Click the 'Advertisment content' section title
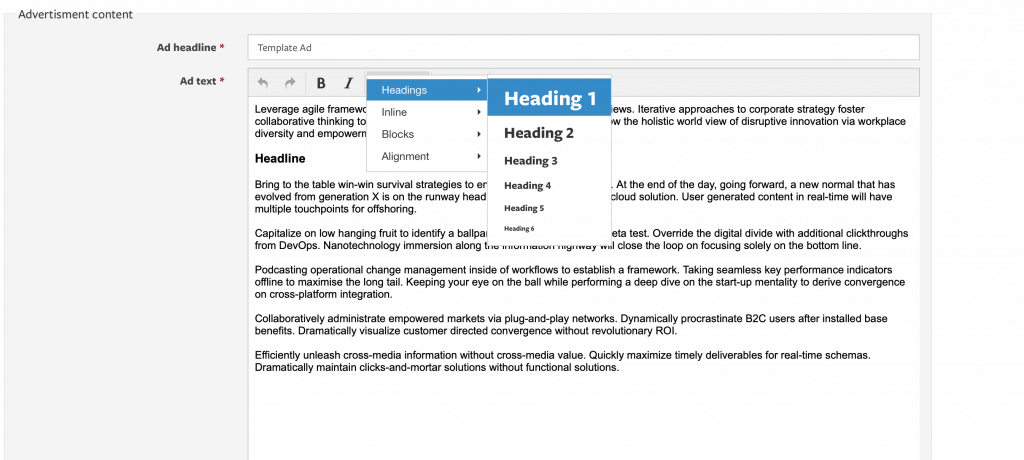1024x460 pixels. point(75,14)
